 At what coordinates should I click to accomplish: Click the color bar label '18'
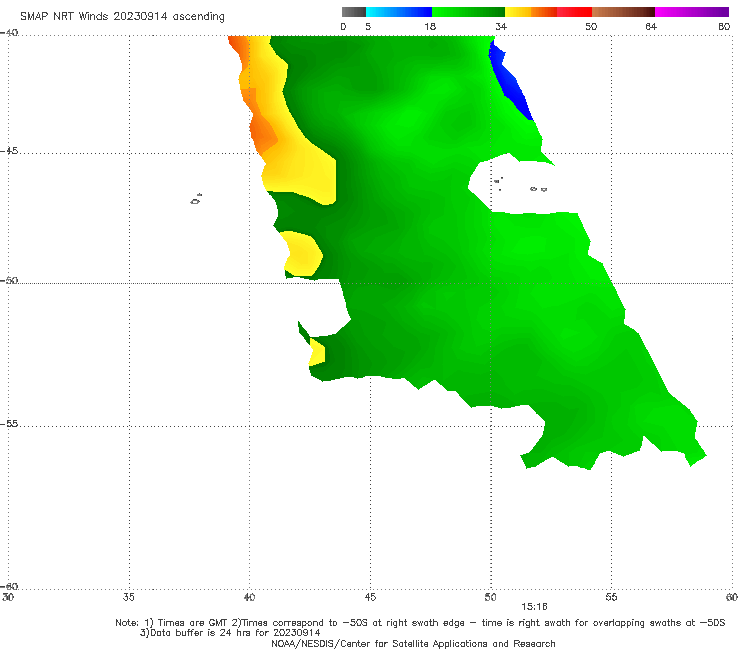coord(430,27)
